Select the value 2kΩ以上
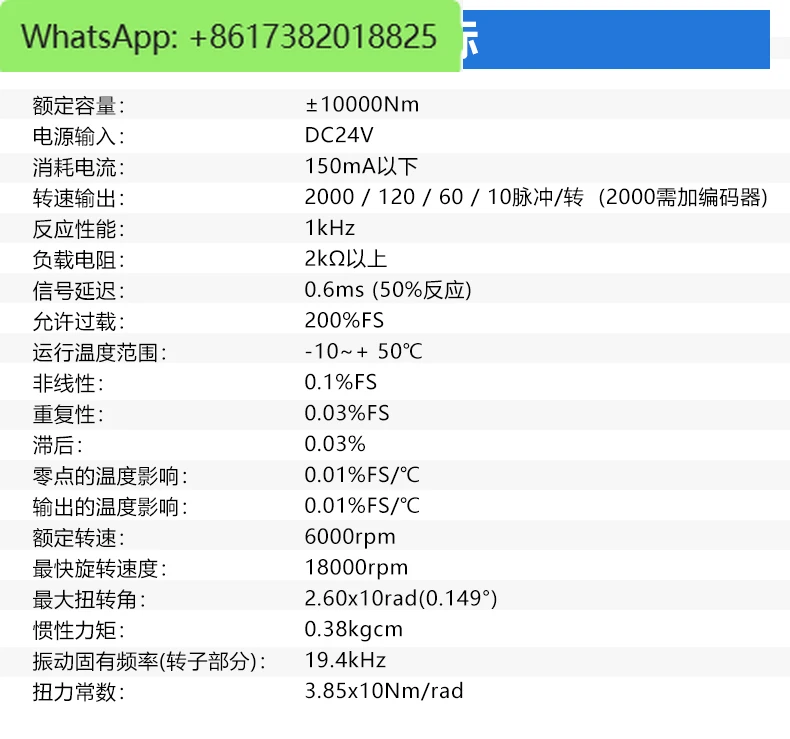This screenshot has height=739, width=790. click(346, 258)
